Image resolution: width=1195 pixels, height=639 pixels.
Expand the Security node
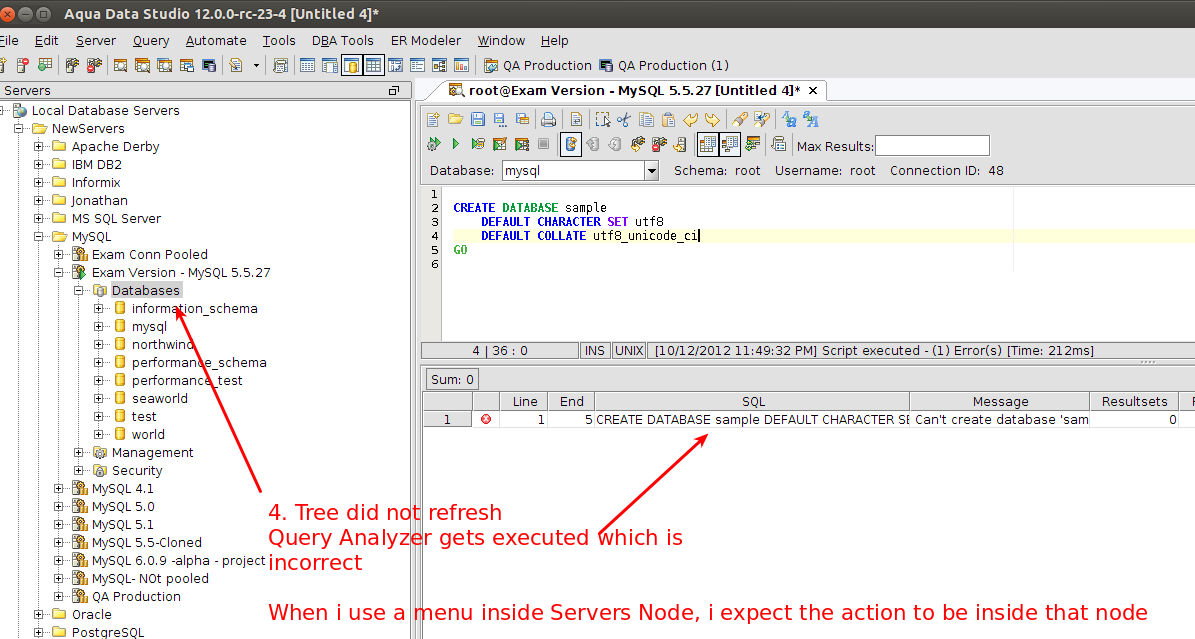pos(78,470)
